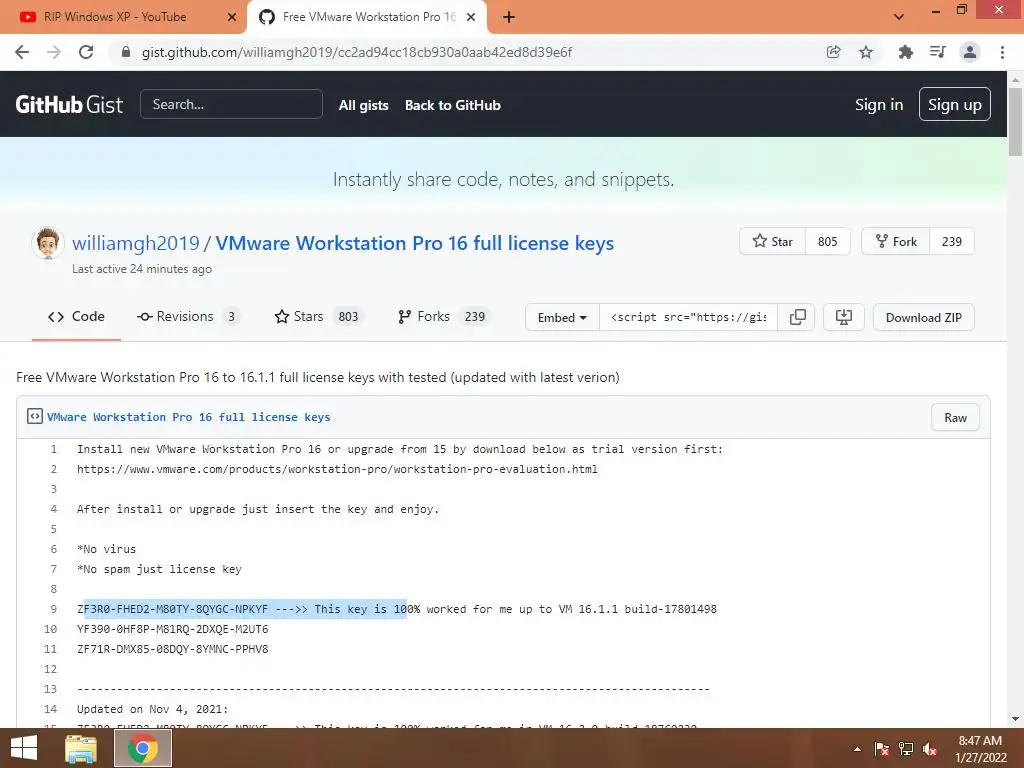Open the Revisions tab
1024x768 pixels.
pos(188,317)
